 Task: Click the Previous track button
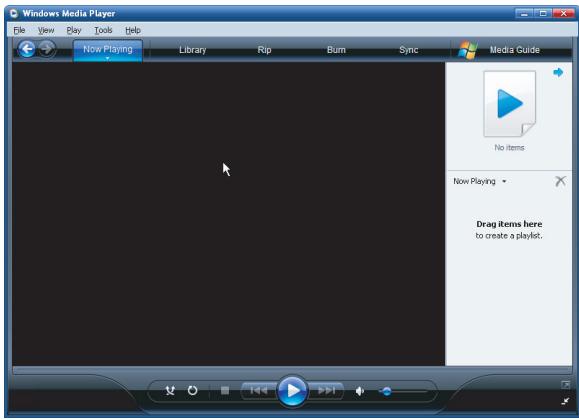[259, 390]
